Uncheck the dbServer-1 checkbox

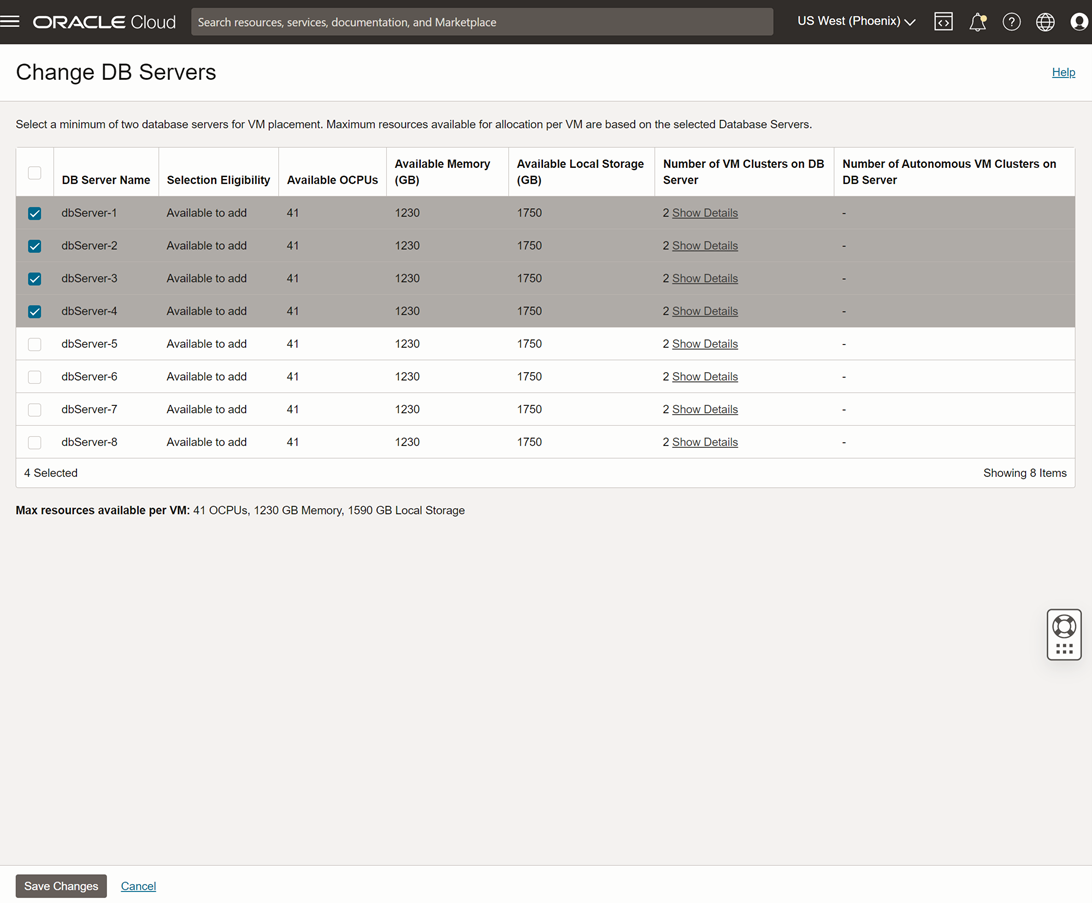35,213
